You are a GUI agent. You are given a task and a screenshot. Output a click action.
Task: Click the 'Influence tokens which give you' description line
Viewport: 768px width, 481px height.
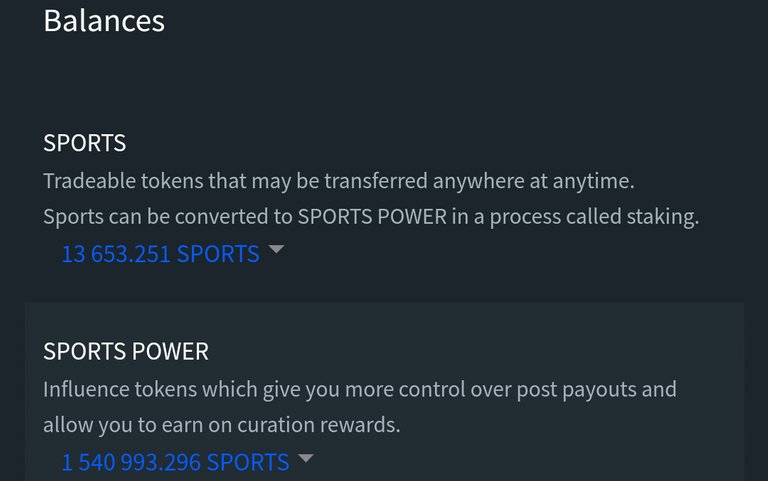click(x=360, y=390)
